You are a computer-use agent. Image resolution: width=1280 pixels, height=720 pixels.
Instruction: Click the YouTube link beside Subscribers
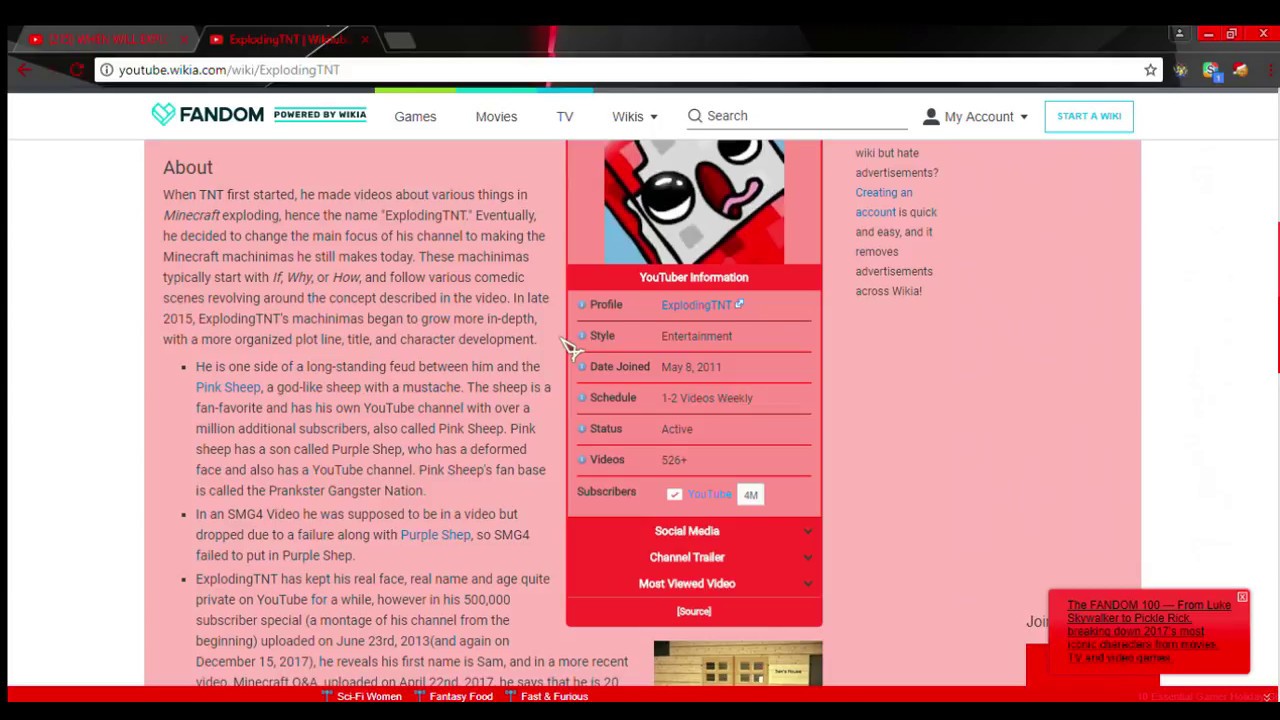point(709,494)
